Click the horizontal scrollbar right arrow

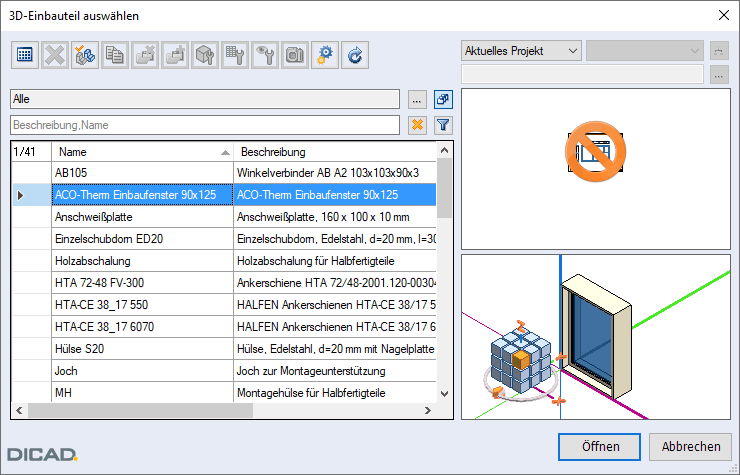428,410
